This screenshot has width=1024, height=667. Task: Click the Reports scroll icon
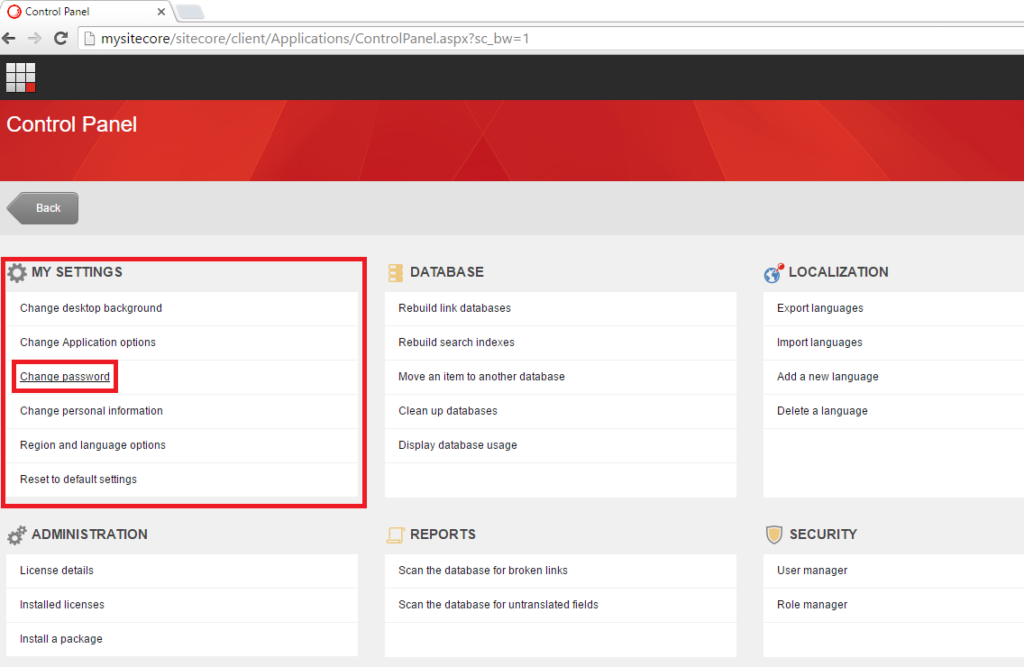pos(395,535)
